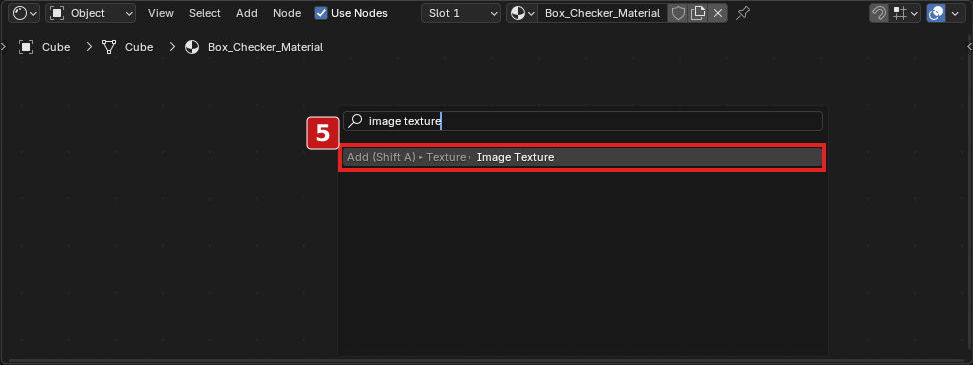Expand the overlays options chevron
This screenshot has width=973, height=365.
pyautogui.click(x=956, y=13)
